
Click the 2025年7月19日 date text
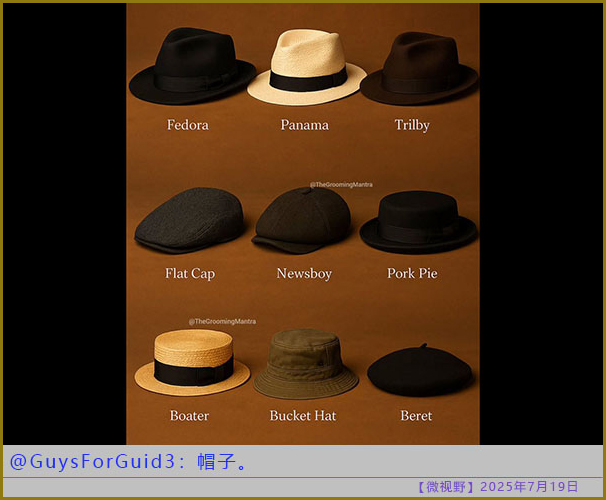pos(529,487)
